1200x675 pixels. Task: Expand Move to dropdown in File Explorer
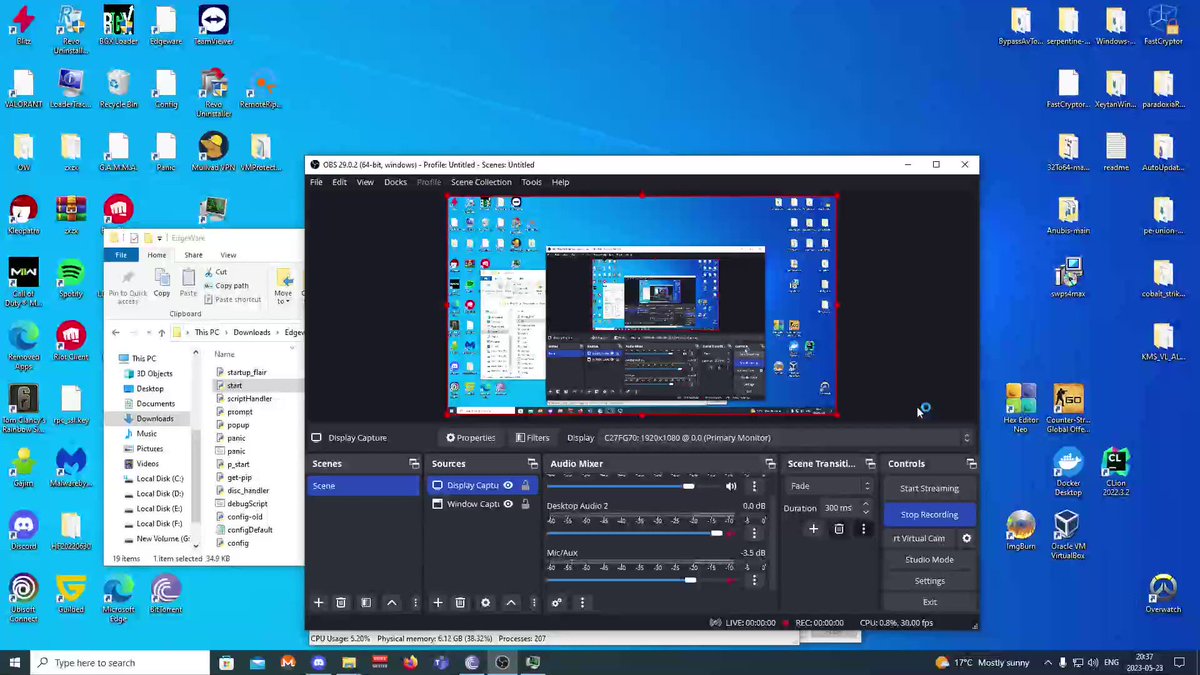[284, 285]
